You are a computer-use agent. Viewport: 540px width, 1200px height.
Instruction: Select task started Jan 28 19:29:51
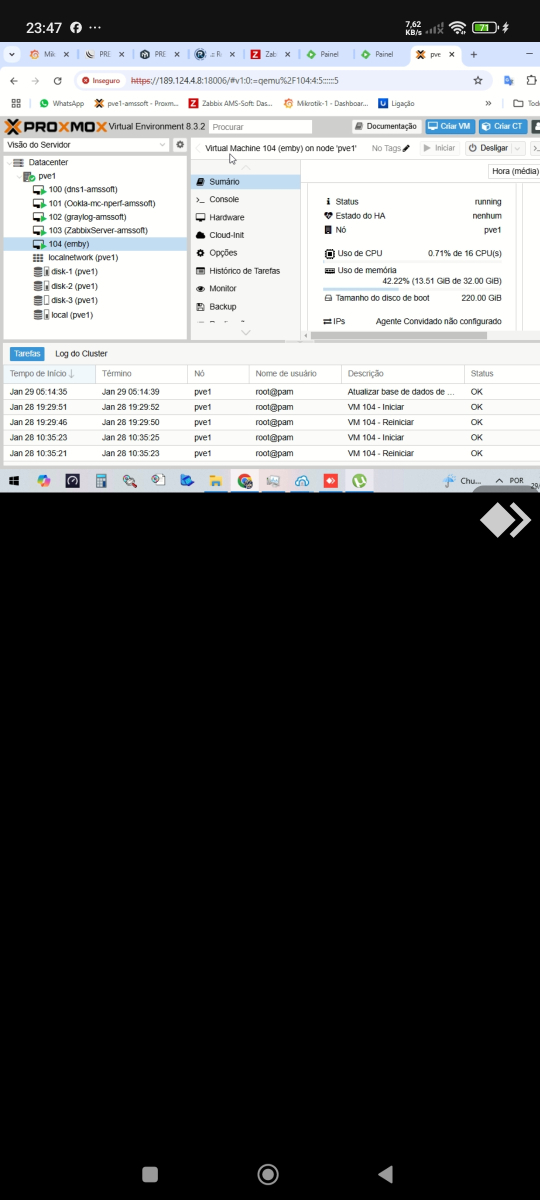coord(272,407)
